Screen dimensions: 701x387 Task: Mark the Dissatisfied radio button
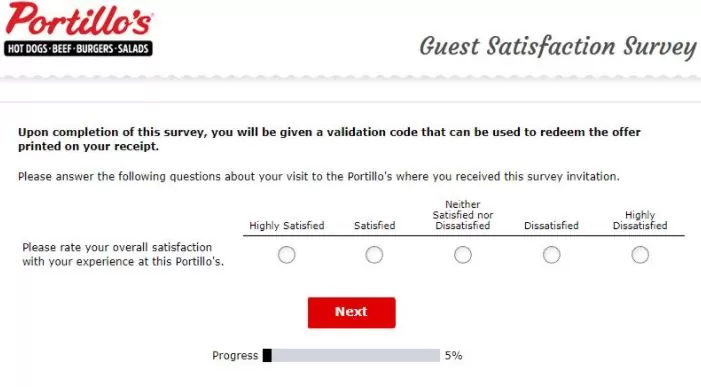coord(551,255)
